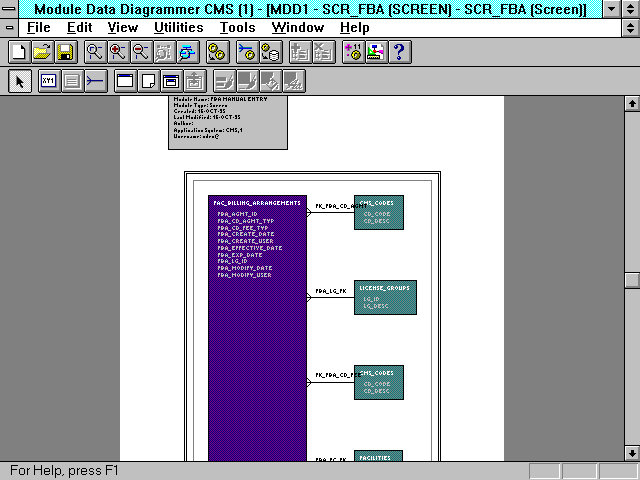Save the diagram with the floppy disk icon
This screenshot has height=480, width=640.
[64, 52]
